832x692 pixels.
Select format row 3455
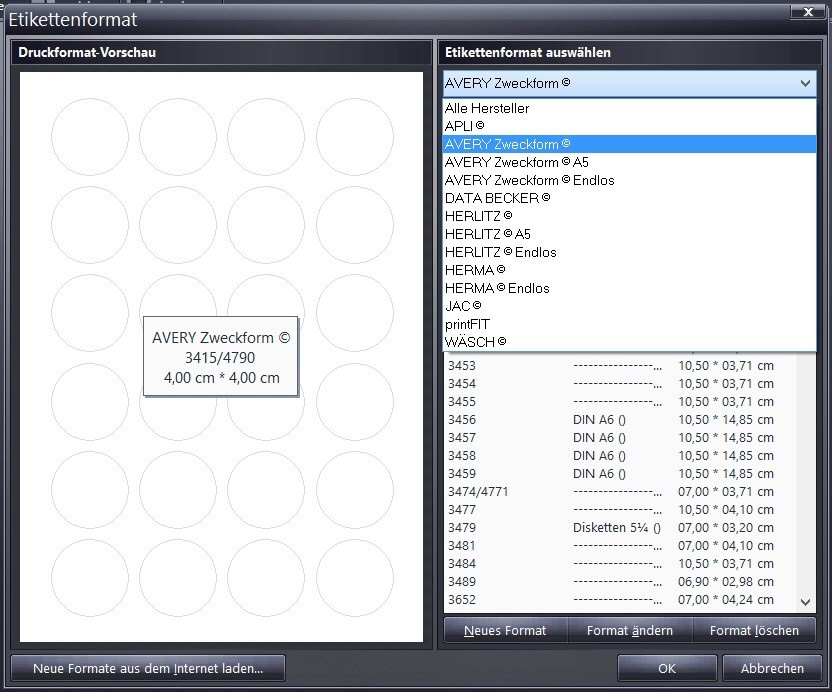pos(620,402)
